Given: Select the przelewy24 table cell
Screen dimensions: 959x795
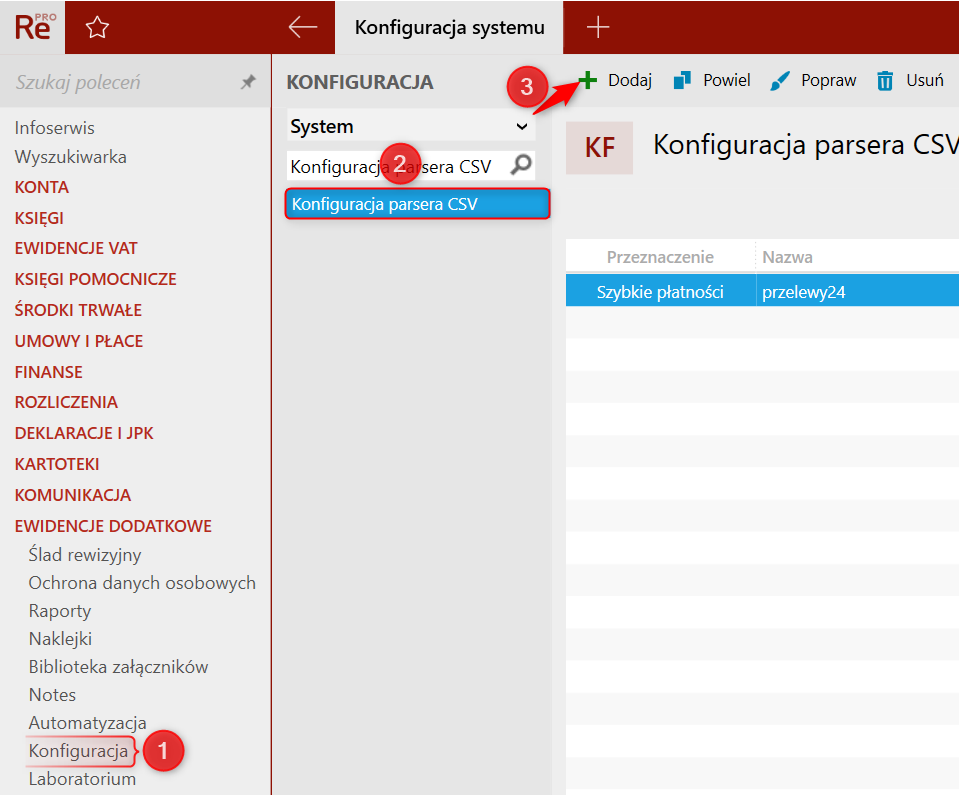Looking at the screenshot, I should click(857, 292).
